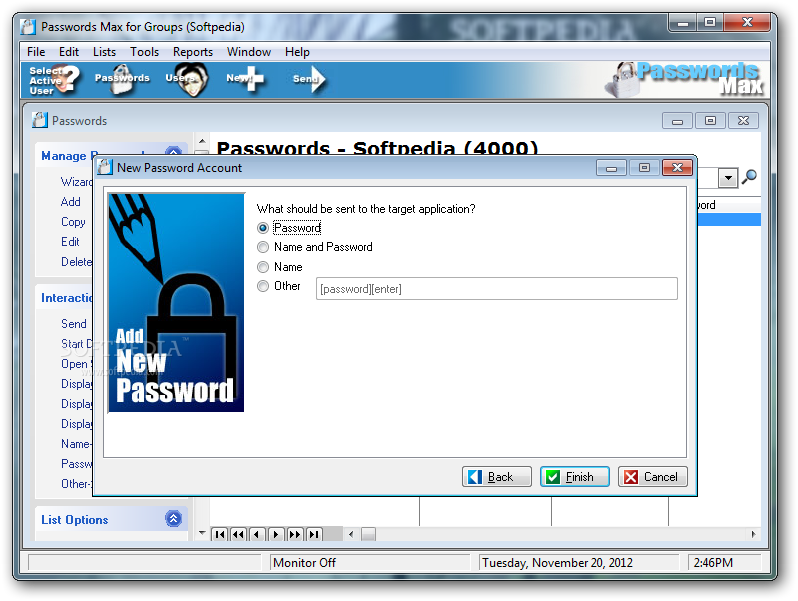Jump to last record navigation icon
This screenshot has width=798, height=601.
[x=315, y=534]
